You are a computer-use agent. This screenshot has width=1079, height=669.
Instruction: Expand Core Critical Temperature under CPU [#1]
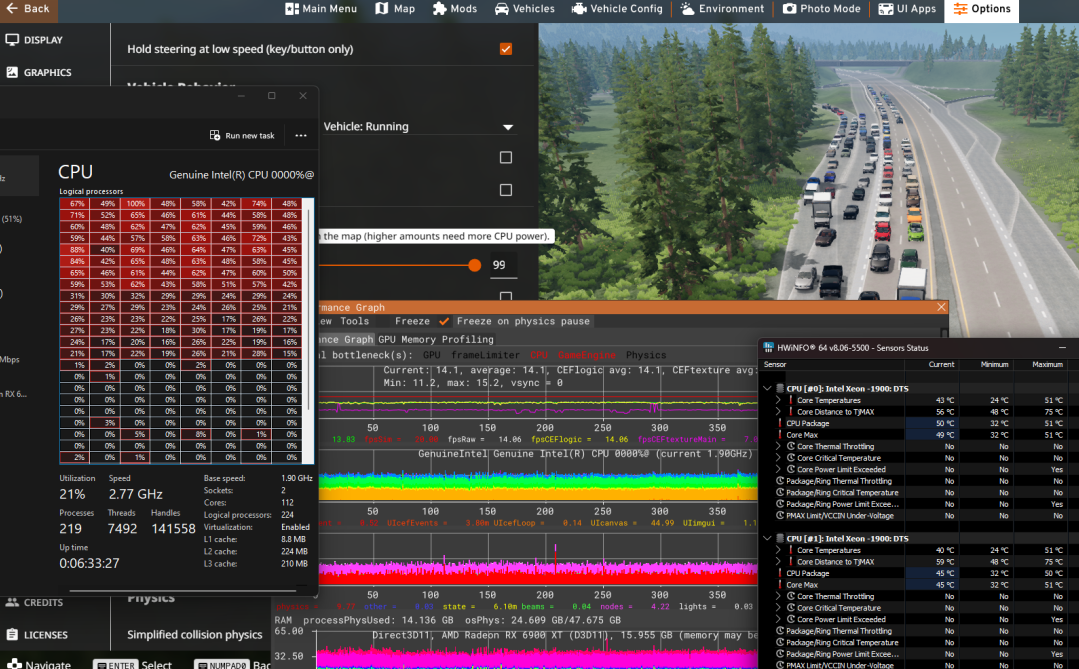(x=779, y=608)
